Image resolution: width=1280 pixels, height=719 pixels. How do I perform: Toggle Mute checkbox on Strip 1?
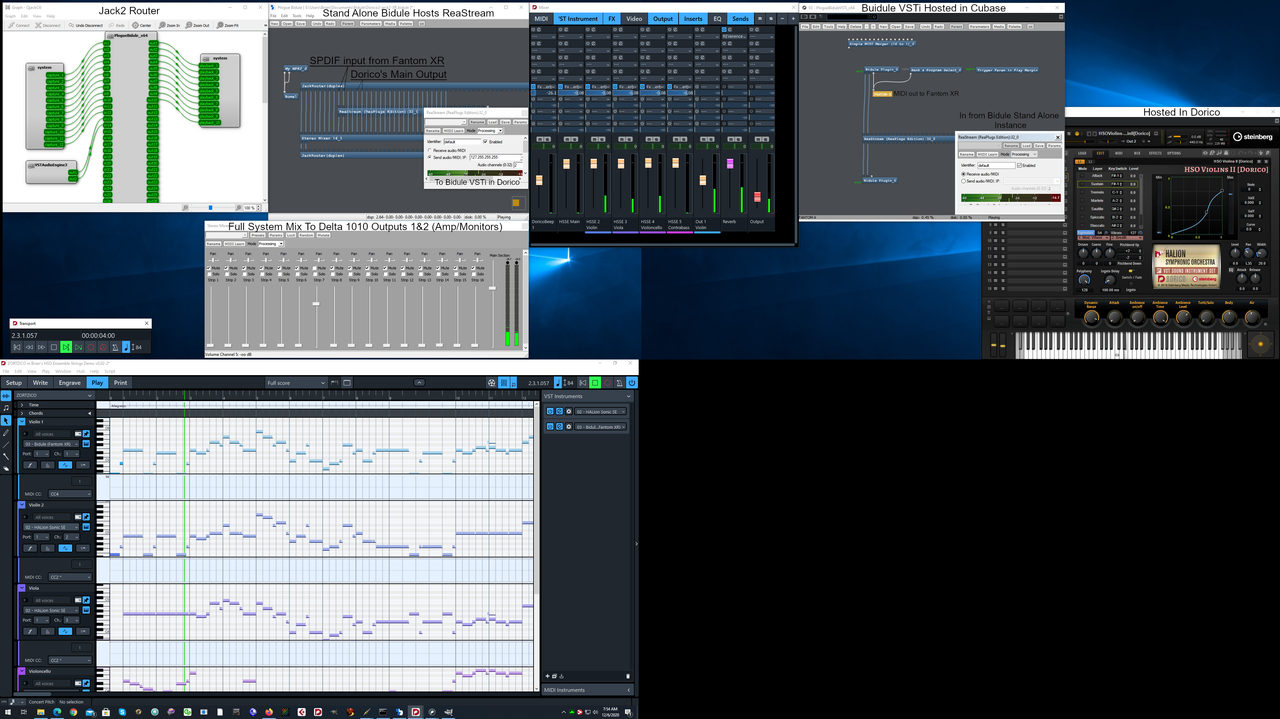pos(208,267)
